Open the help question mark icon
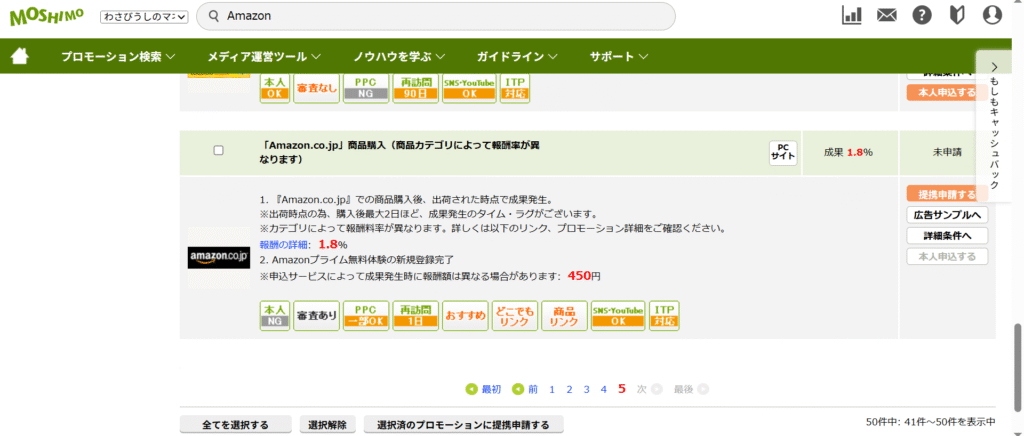Screen dimensions: 1024x436 922,16
